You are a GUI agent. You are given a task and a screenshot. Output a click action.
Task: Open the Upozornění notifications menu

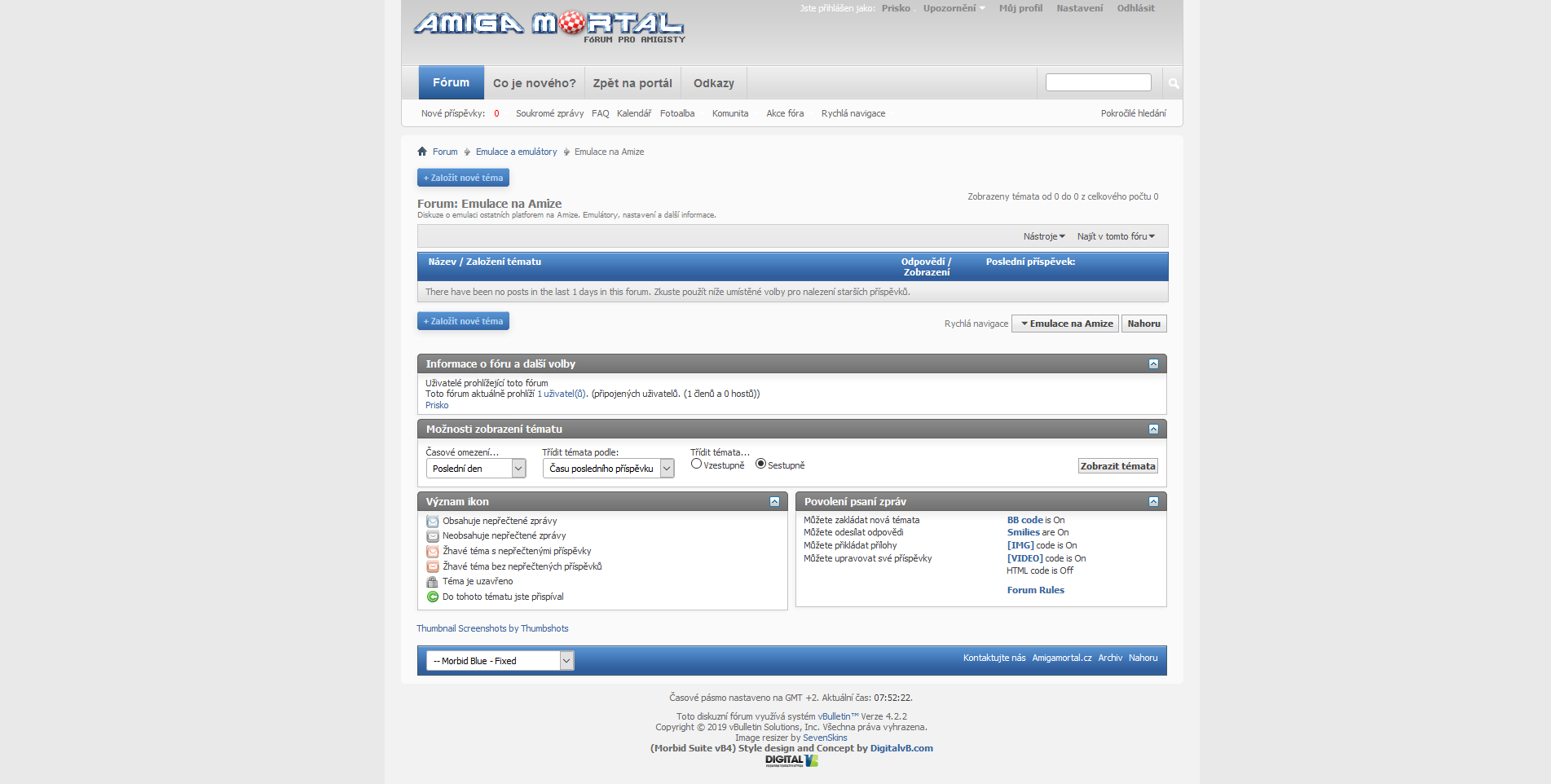click(954, 8)
